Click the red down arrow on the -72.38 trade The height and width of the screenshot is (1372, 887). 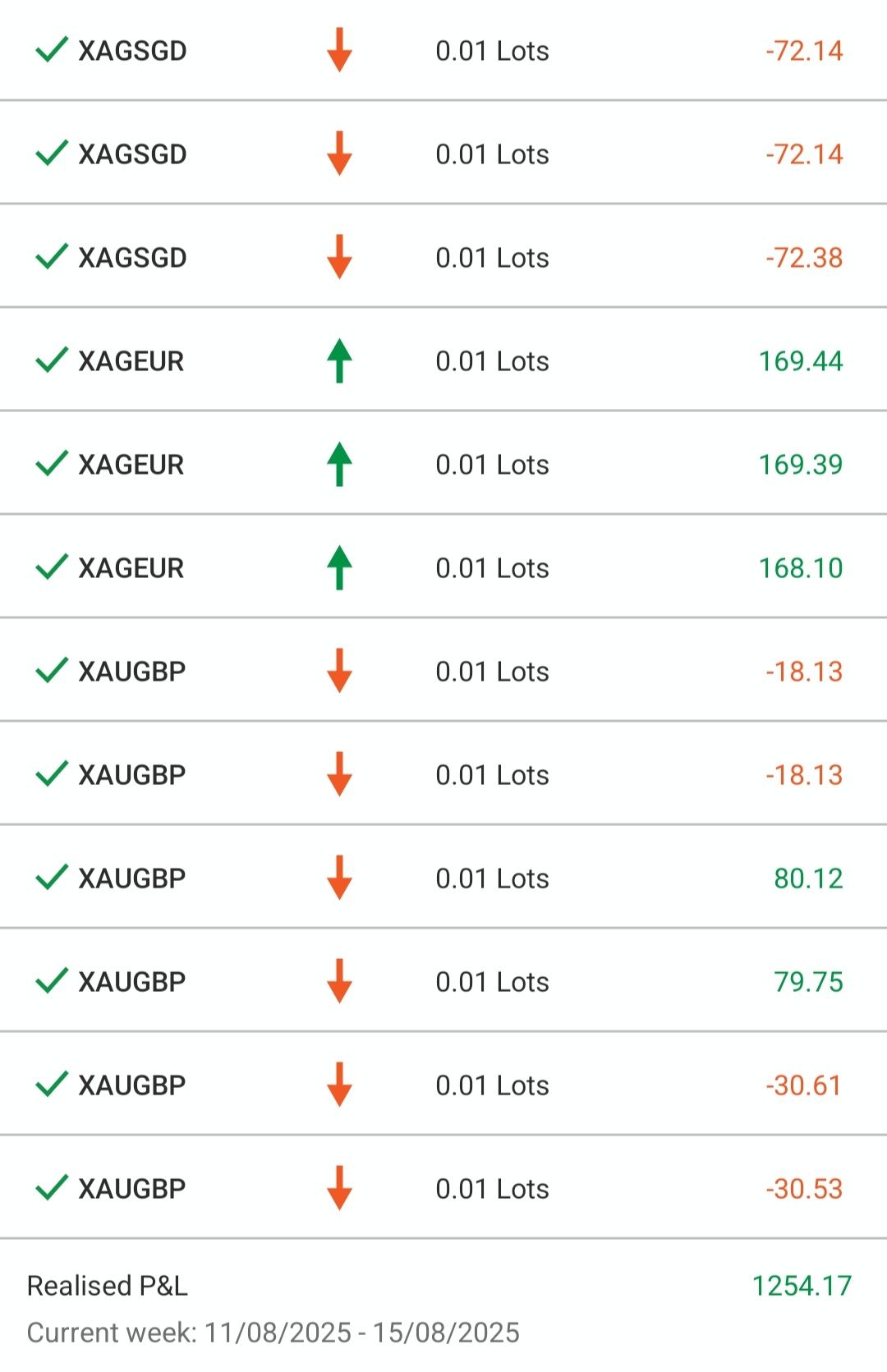[339, 258]
